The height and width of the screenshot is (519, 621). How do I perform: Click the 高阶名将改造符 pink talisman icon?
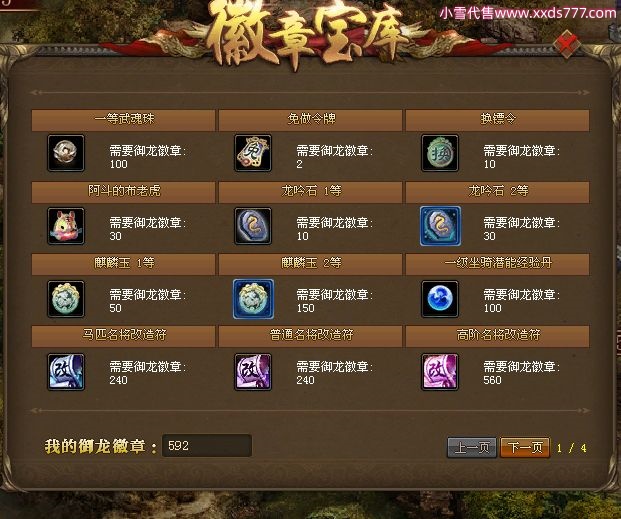tap(440, 372)
